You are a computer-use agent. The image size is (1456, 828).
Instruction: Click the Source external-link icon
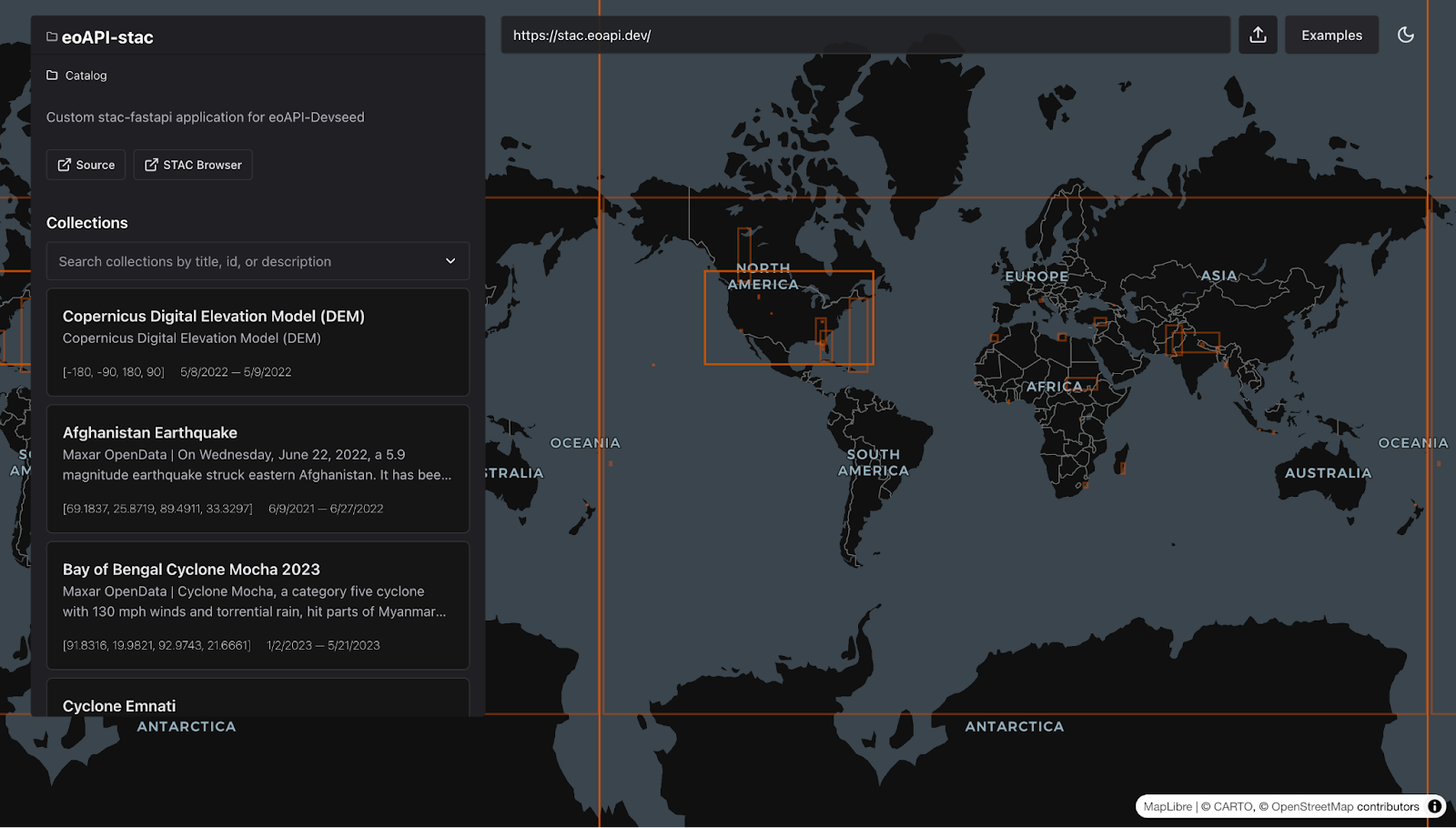click(x=65, y=165)
